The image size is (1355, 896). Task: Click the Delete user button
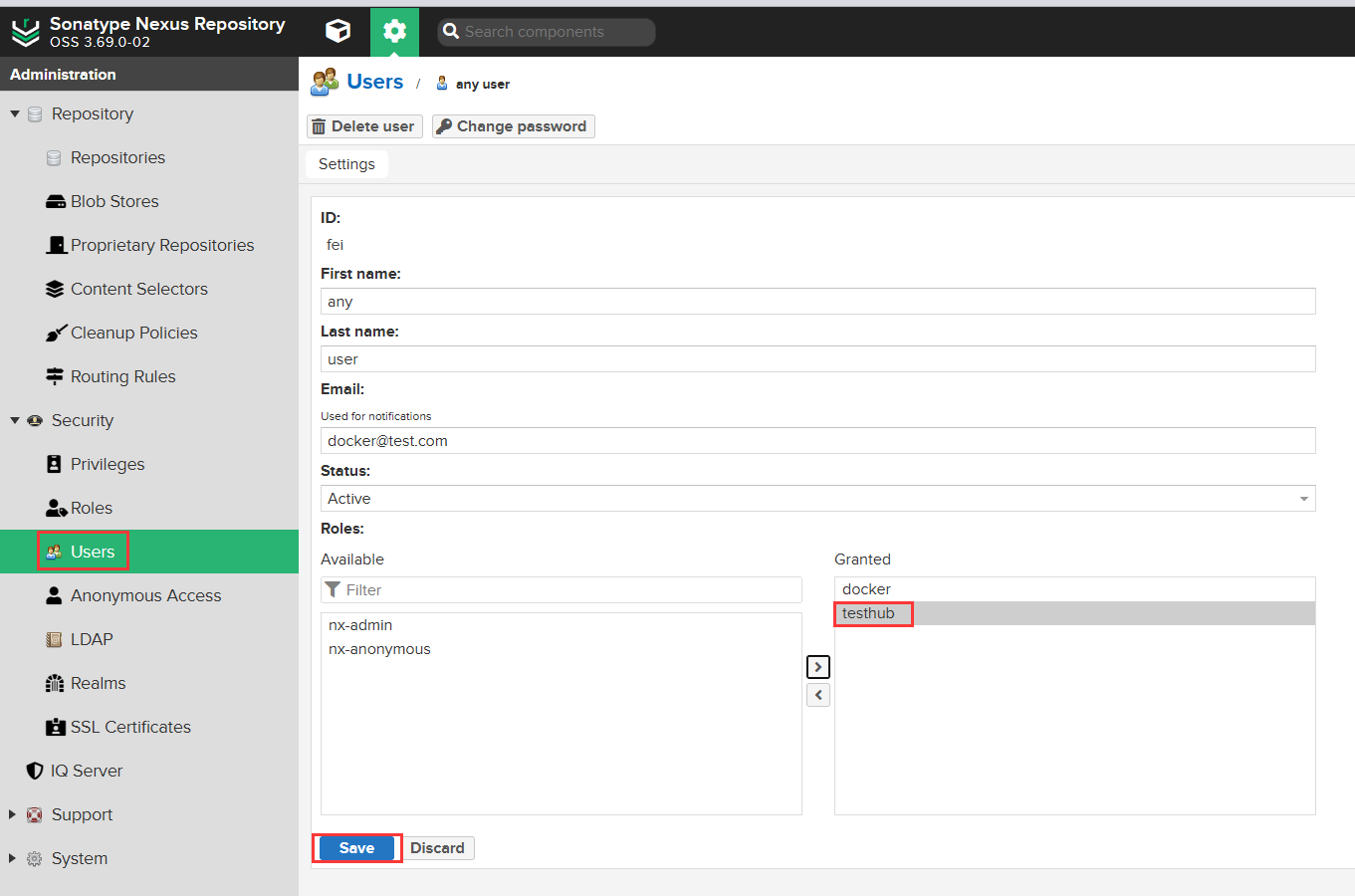point(364,126)
